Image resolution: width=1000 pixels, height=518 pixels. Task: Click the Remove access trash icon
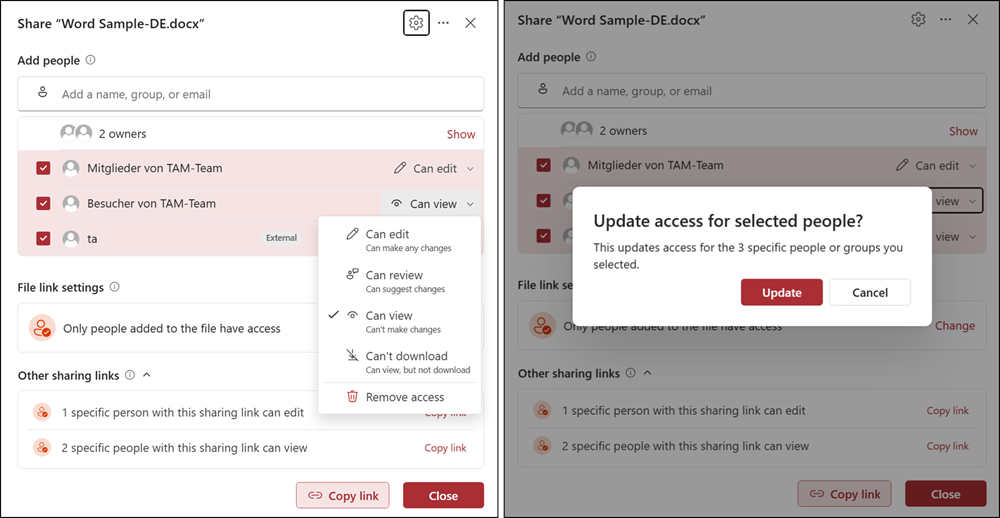coord(352,397)
